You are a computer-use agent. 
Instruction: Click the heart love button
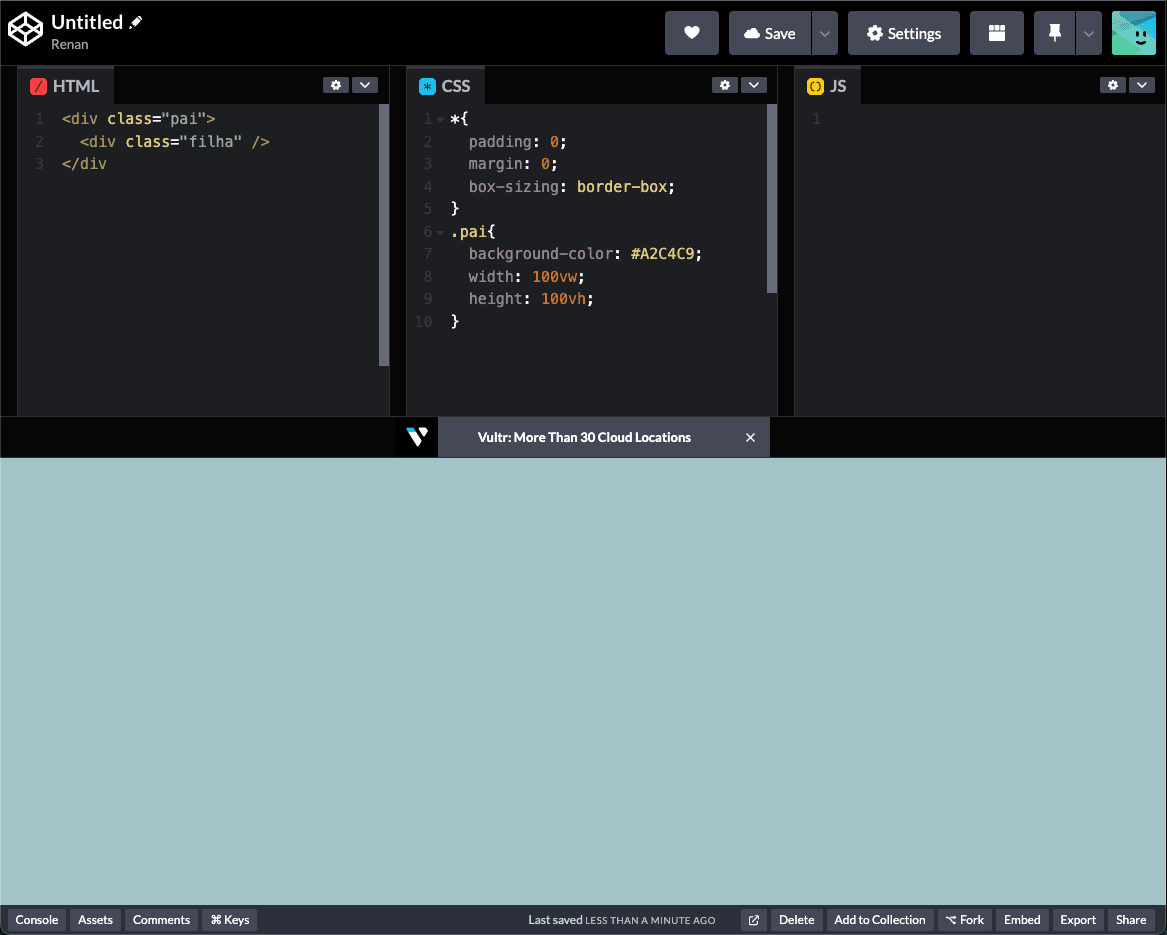691,33
